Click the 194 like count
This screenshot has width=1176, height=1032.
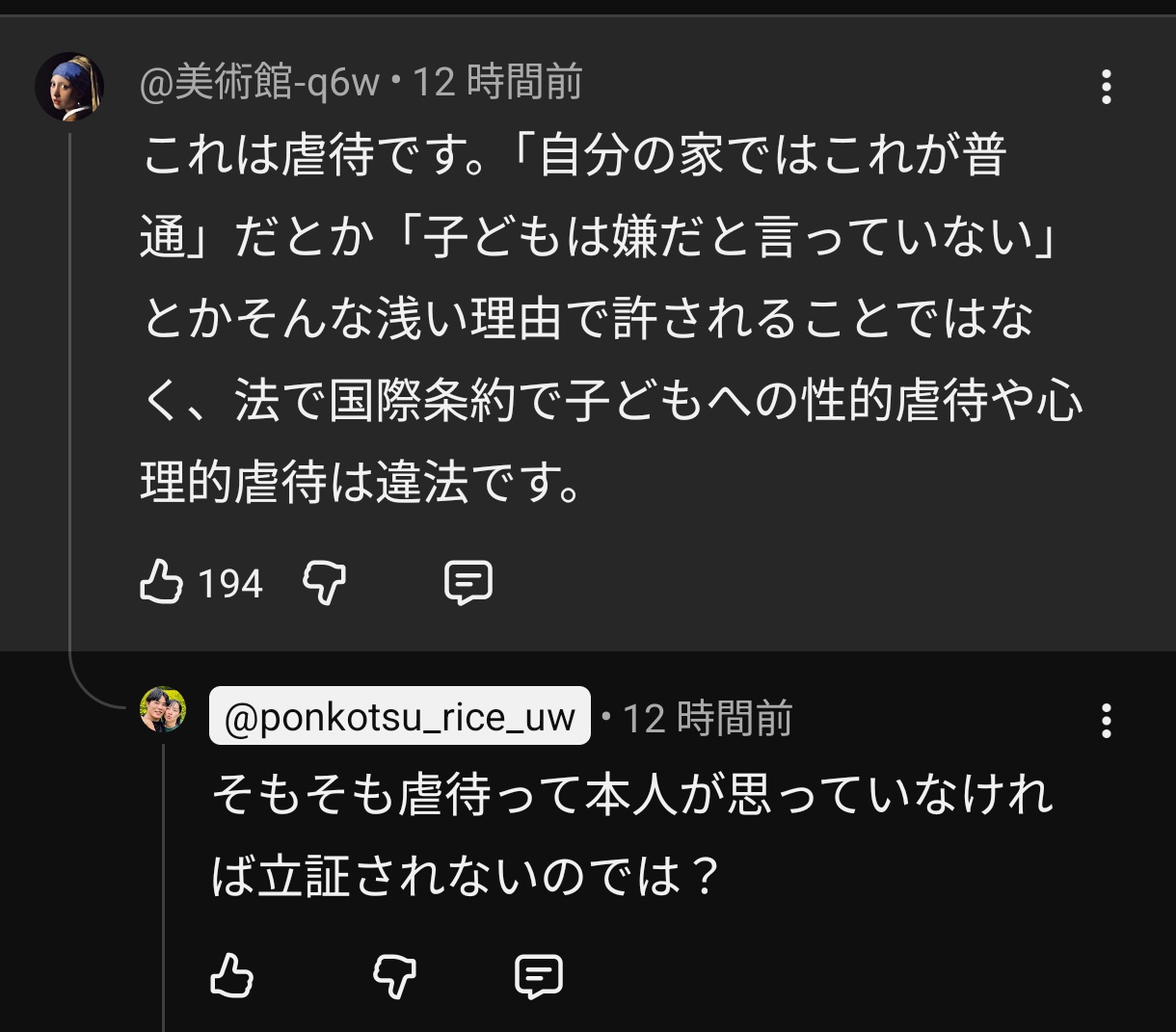(230, 582)
